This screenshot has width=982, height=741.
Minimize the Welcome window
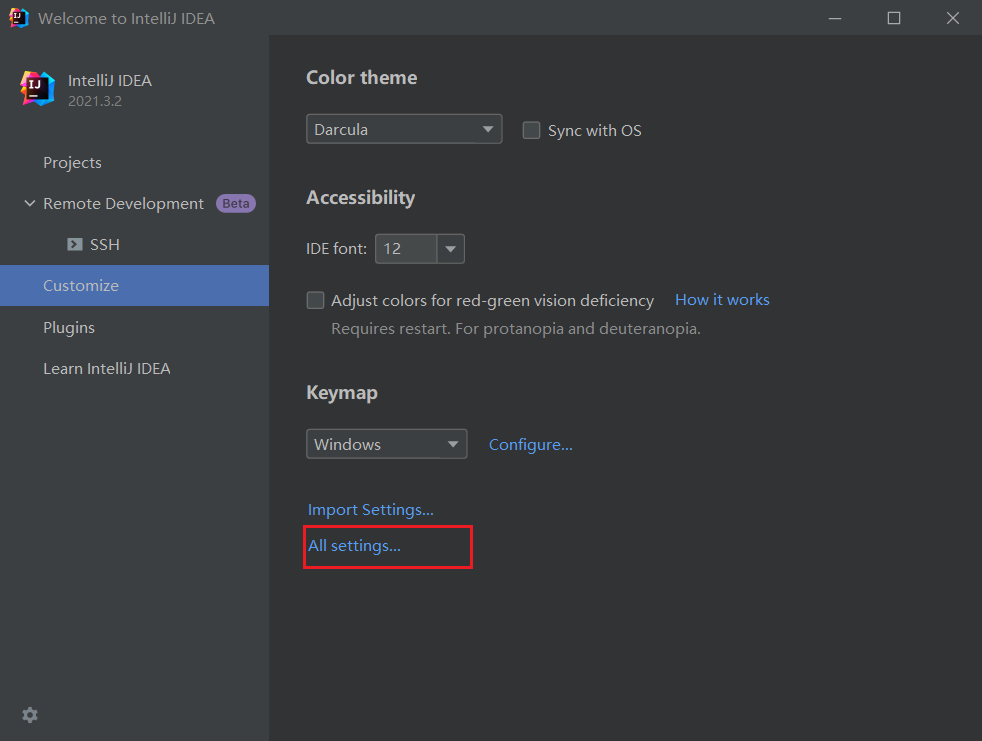point(835,18)
